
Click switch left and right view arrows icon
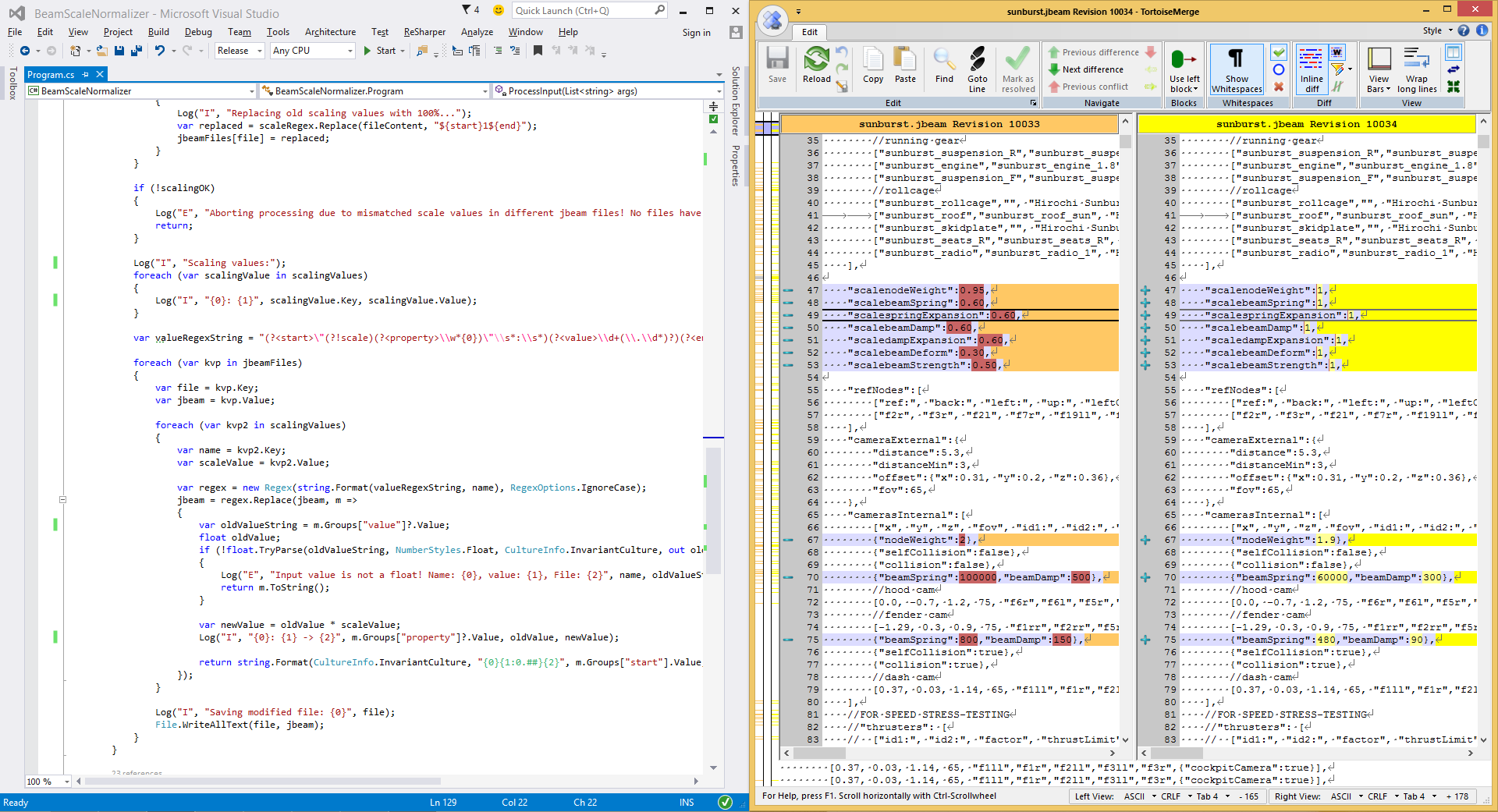point(1453,69)
